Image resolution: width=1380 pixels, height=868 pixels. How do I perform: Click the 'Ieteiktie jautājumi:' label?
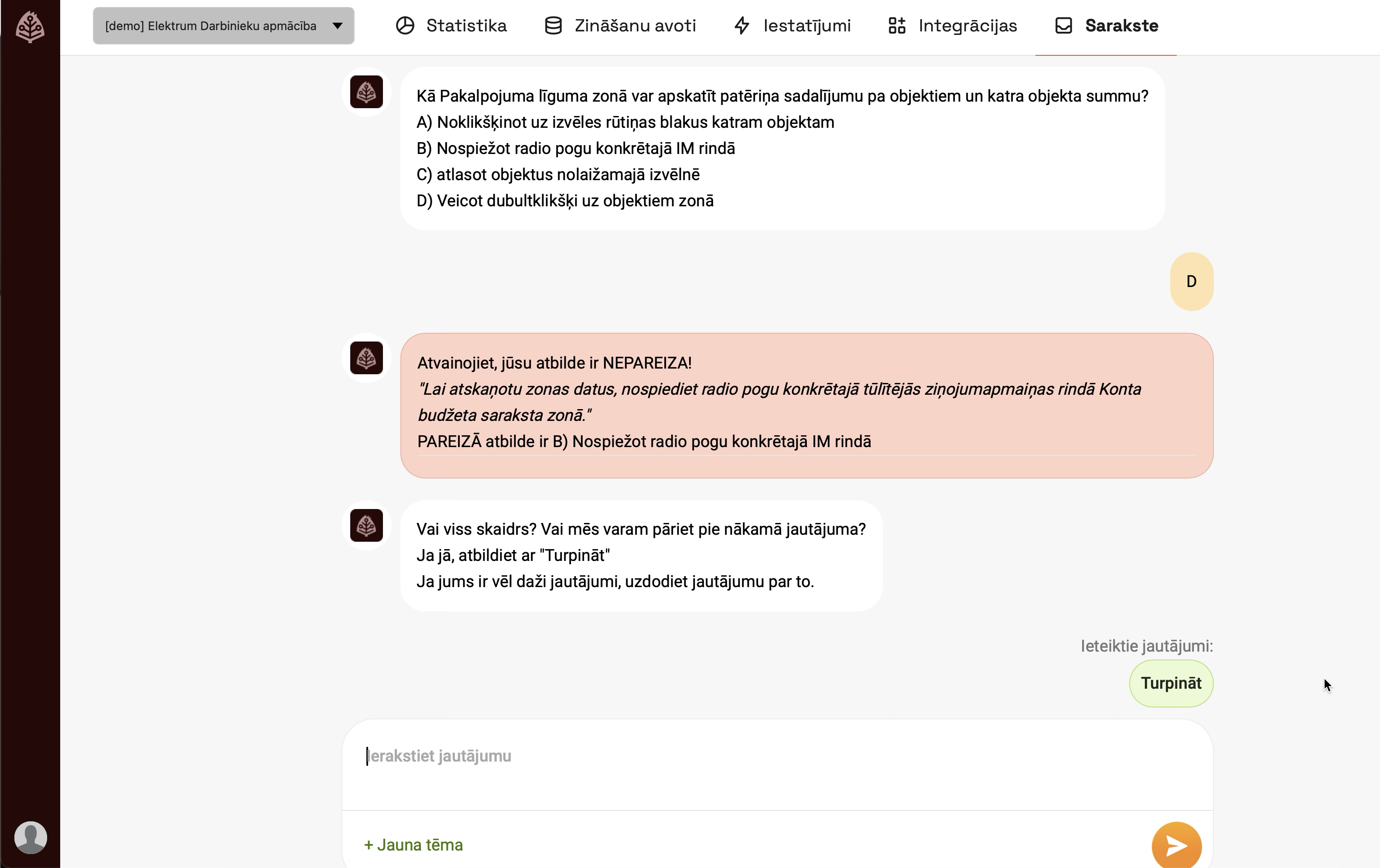1147,646
